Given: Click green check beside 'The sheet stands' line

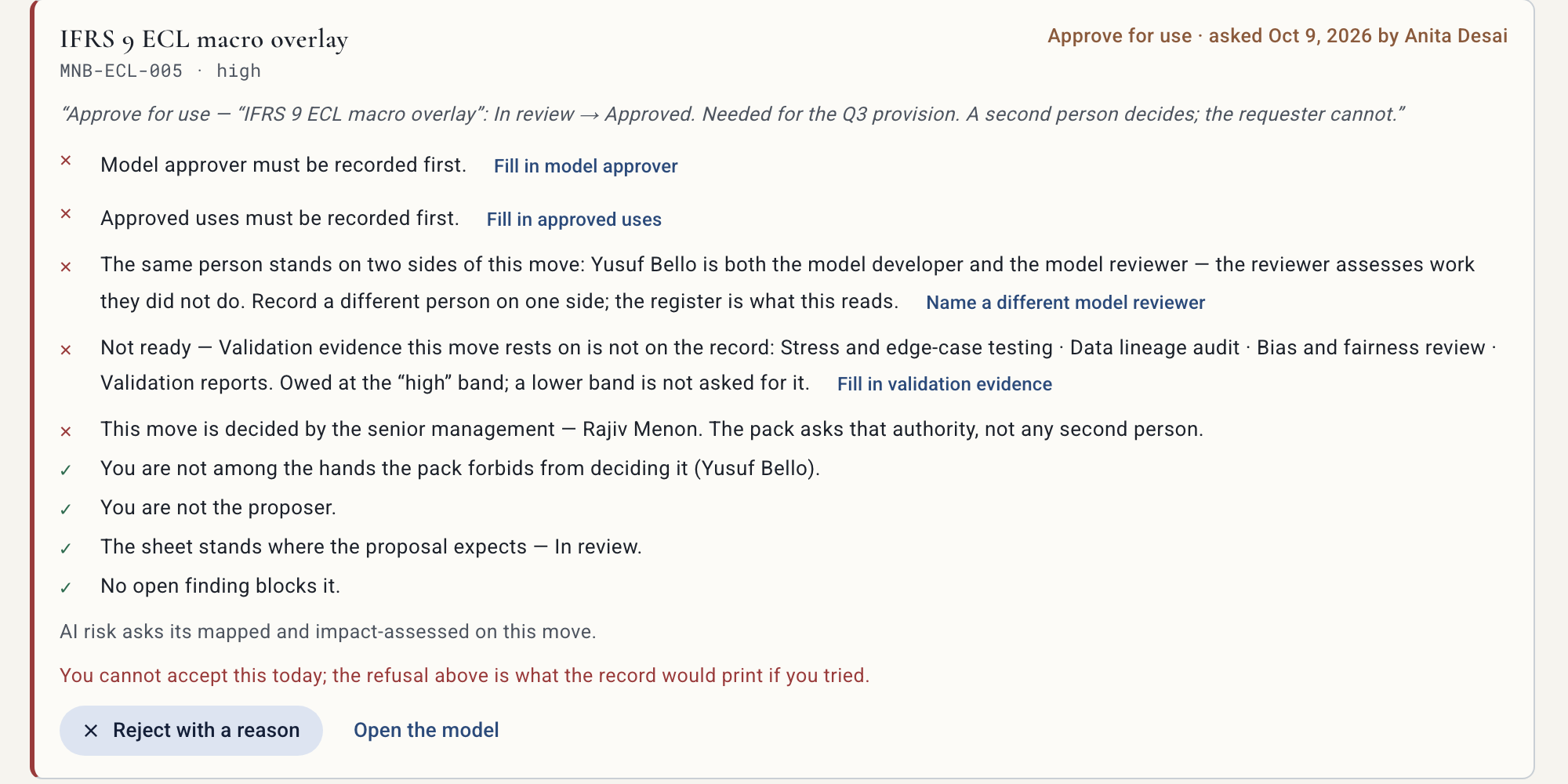Looking at the screenshot, I should click(66, 549).
